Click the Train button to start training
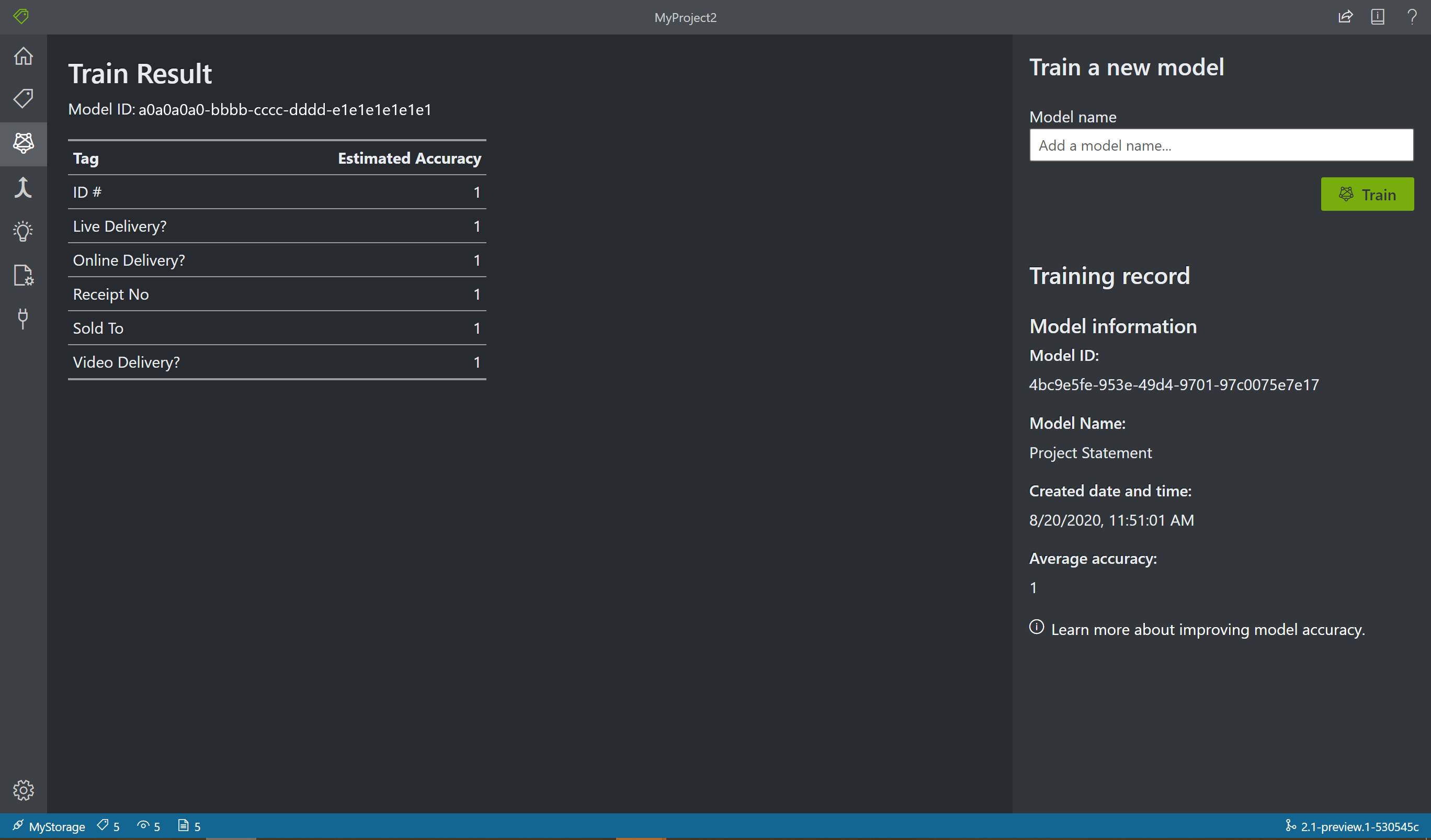The width and height of the screenshot is (1431, 840). pos(1368,194)
